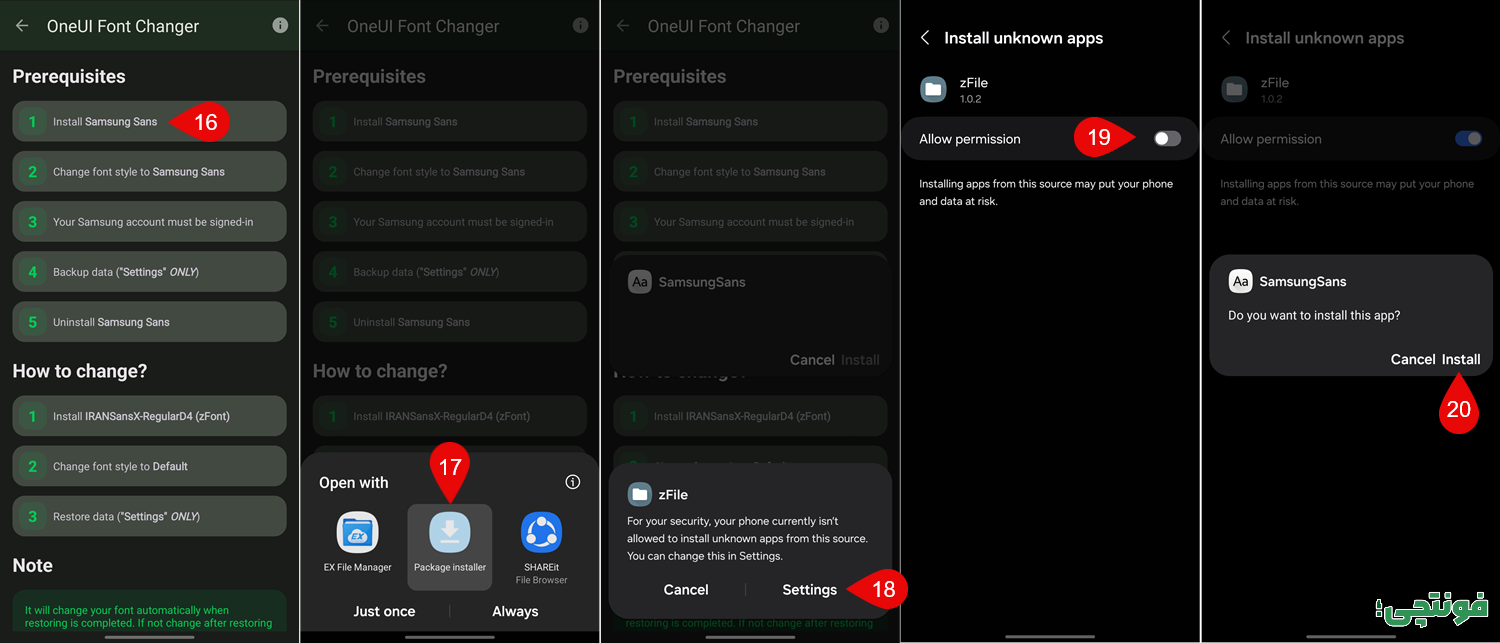This screenshot has height=643, width=1500.
Task: Choose SHAREit File Browser in the Open with sheet
Action: coord(542,548)
